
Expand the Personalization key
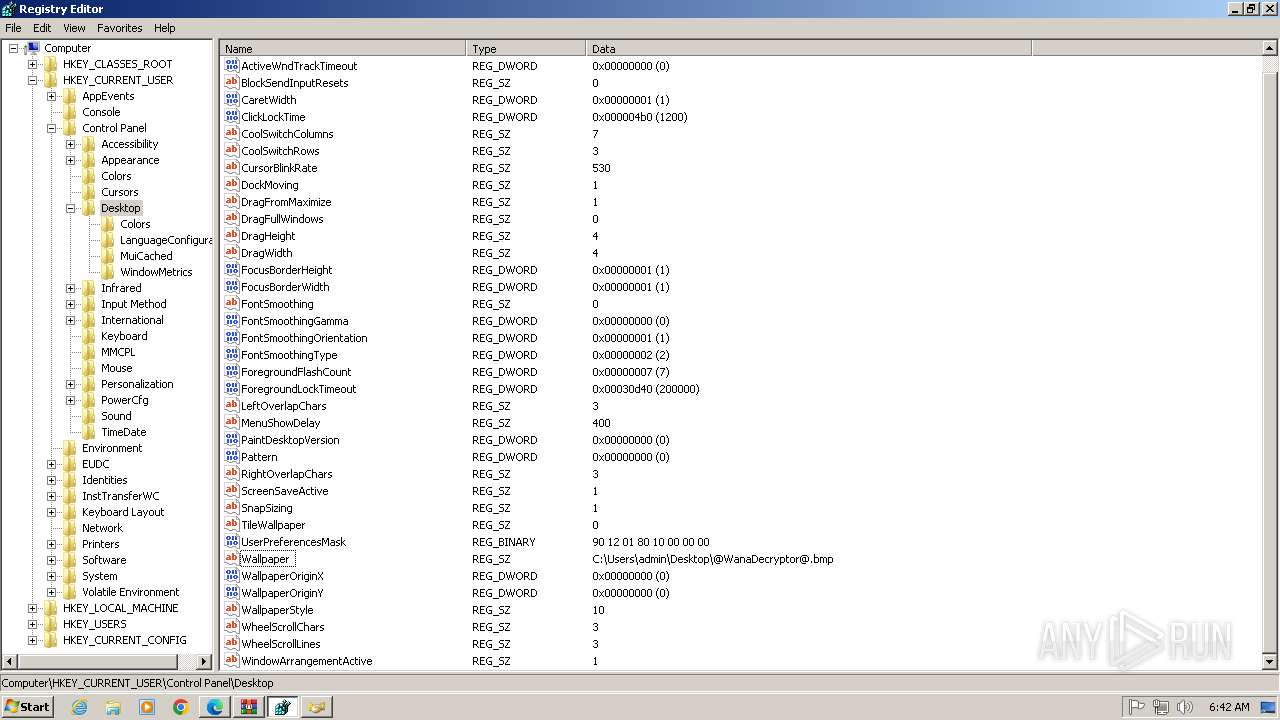(70, 384)
